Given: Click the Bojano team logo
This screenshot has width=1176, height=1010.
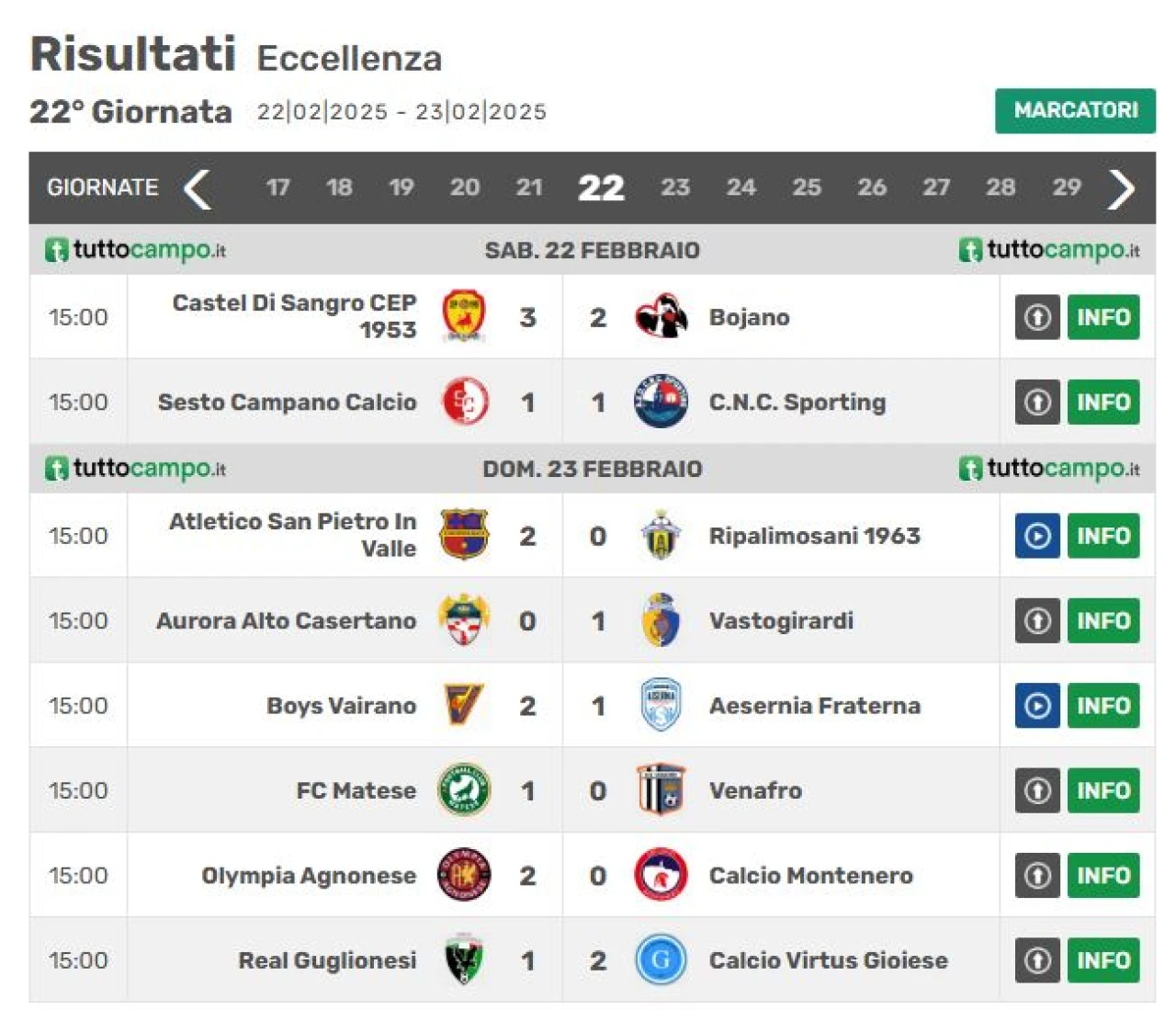Looking at the screenshot, I should [x=661, y=317].
